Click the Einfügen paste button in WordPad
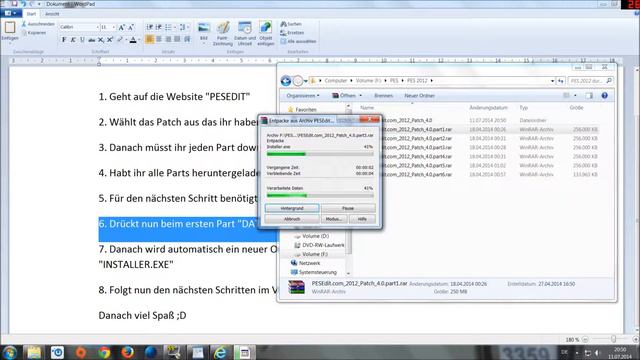This screenshot has height=360, width=640. coord(10,32)
